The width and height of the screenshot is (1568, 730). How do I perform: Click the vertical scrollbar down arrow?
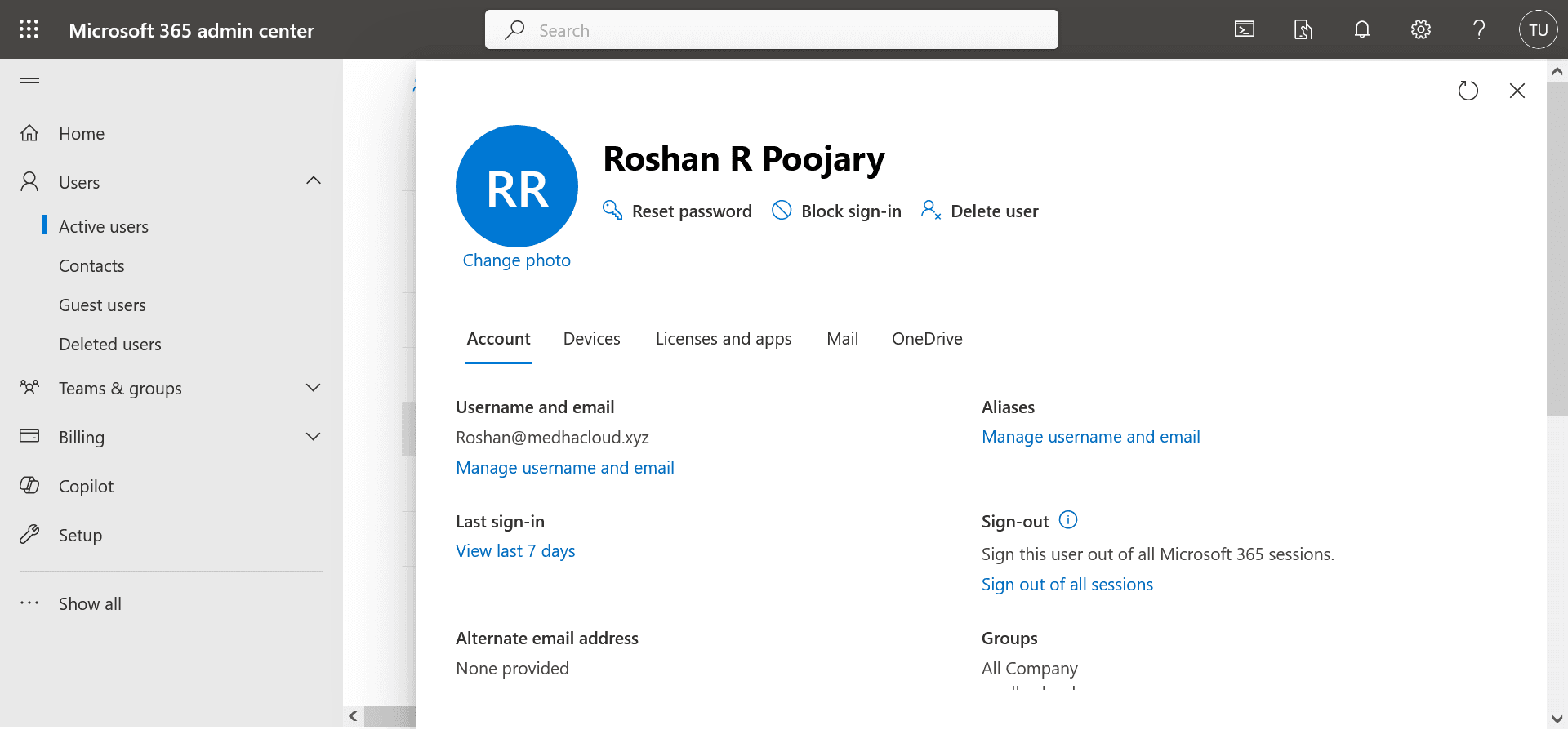(1557, 719)
